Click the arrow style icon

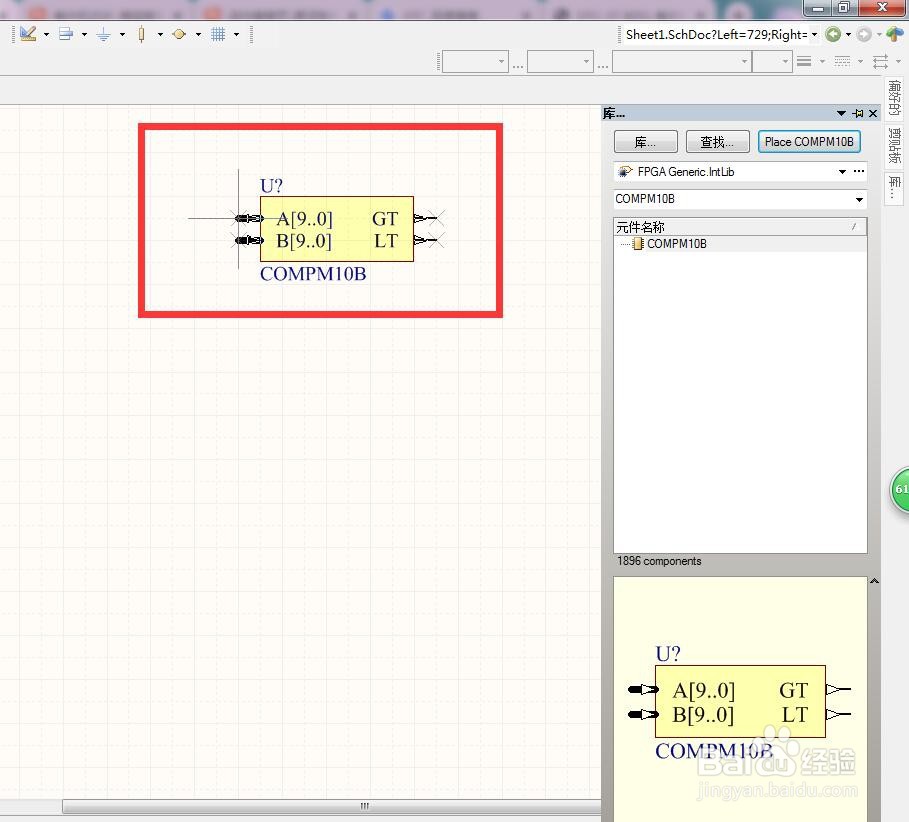point(881,61)
